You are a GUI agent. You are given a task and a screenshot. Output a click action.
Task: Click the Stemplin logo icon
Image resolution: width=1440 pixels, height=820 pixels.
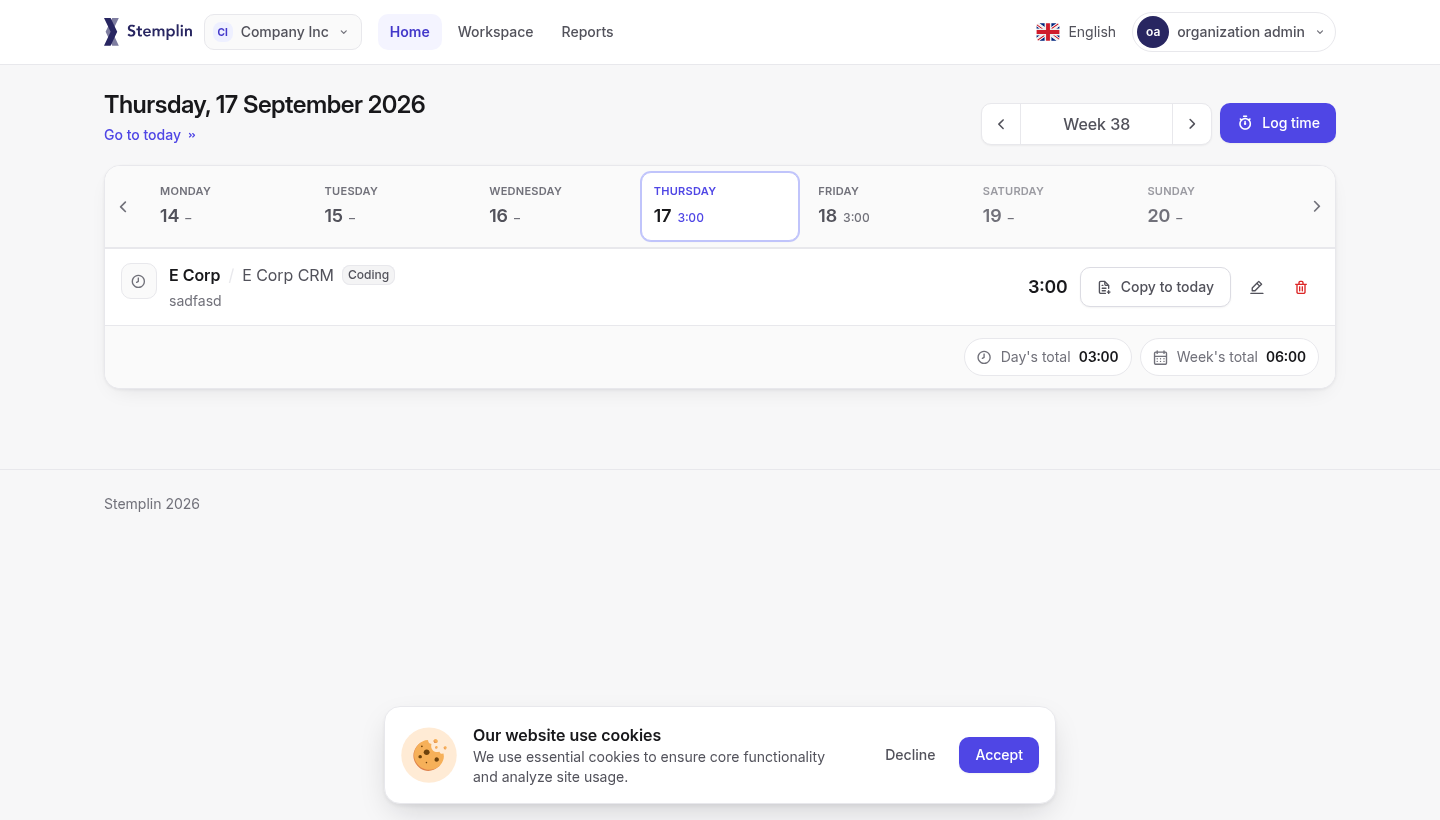tap(111, 32)
